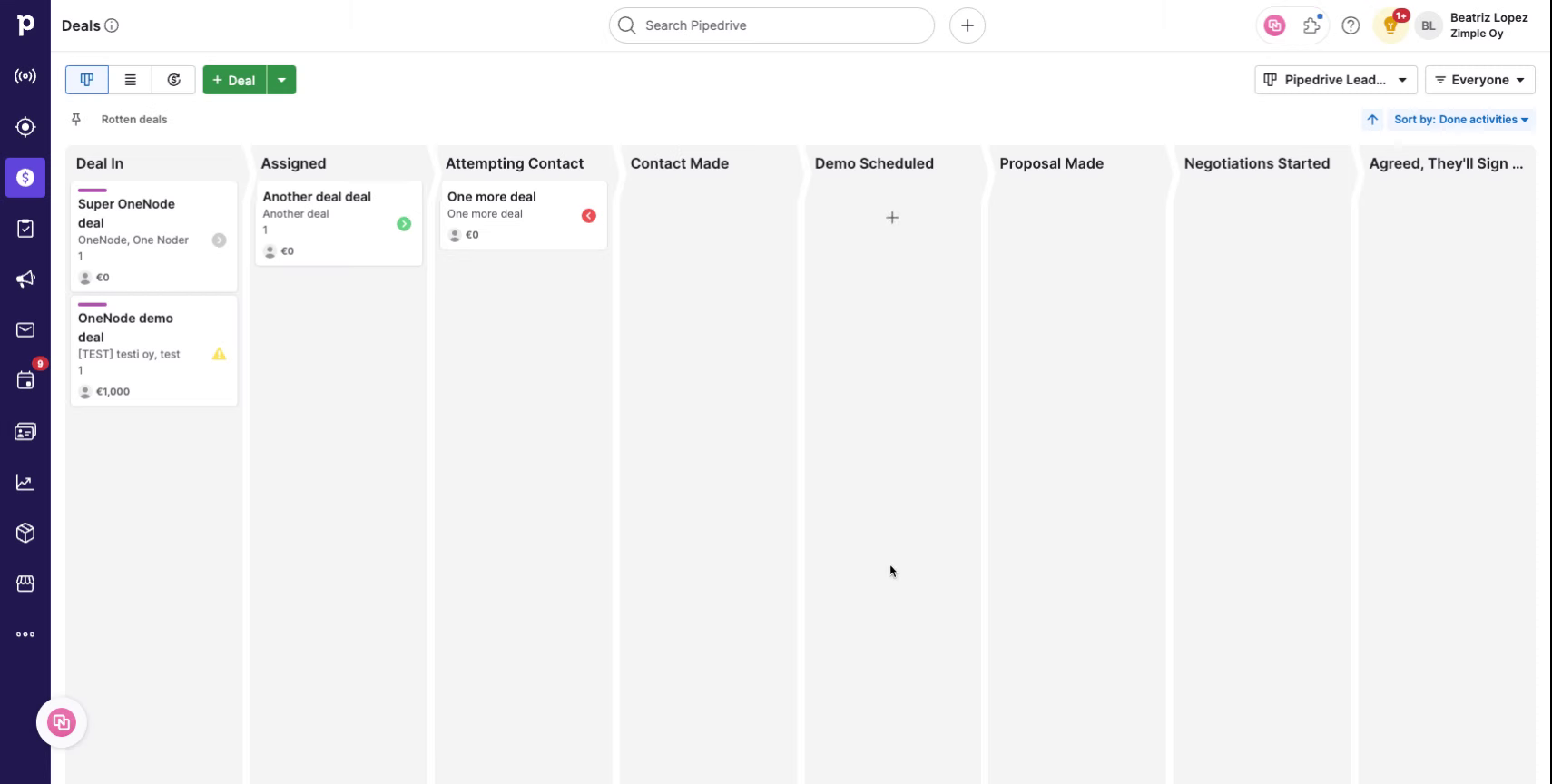
Task: Click the Contact Made stage header
Action: (680, 163)
